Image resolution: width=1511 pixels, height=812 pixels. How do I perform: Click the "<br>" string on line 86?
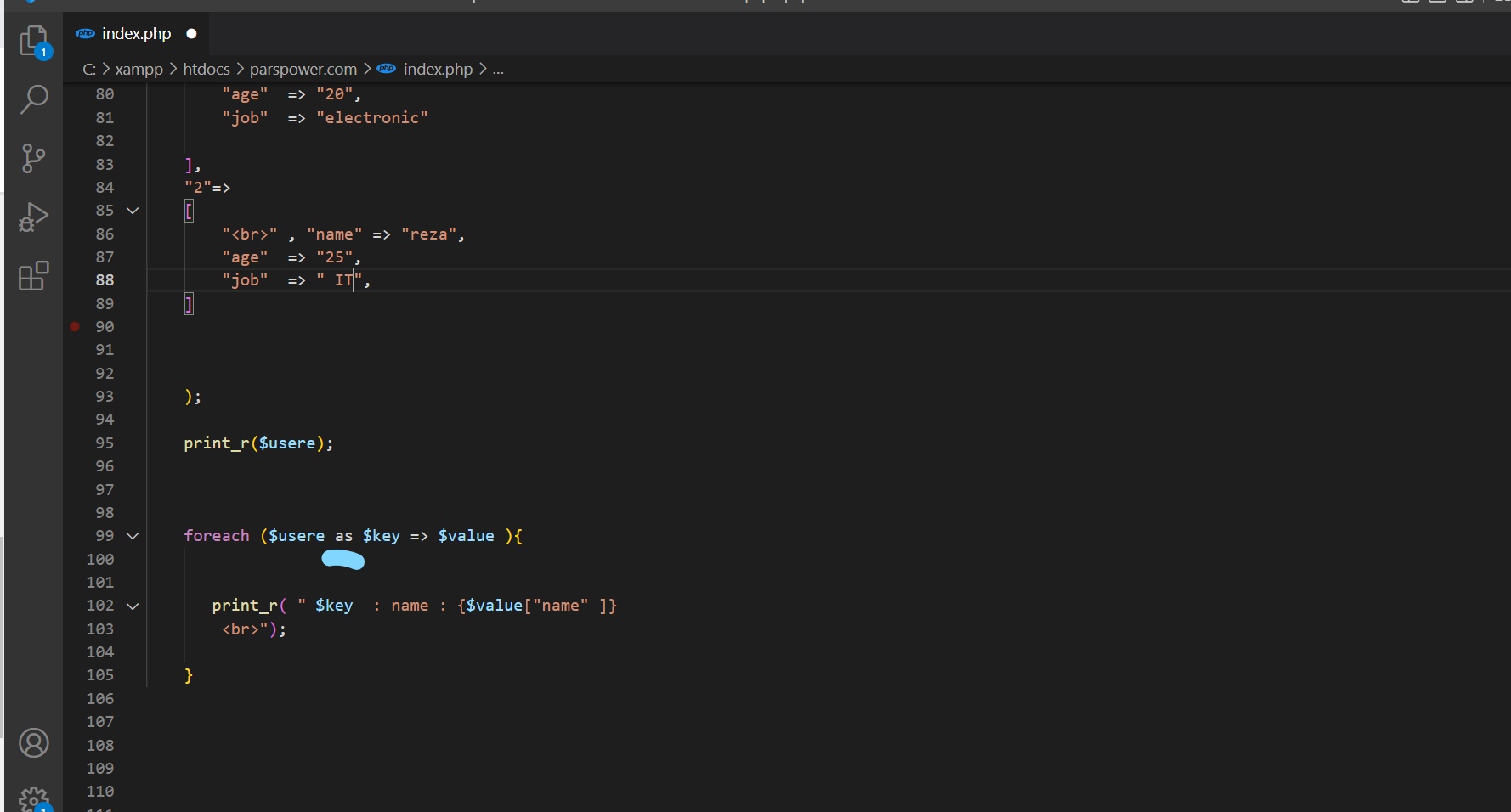pyautogui.click(x=250, y=234)
